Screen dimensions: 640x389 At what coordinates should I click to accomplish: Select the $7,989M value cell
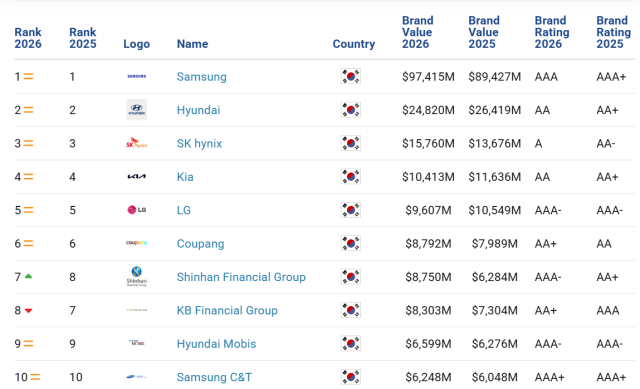[x=495, y=244]
